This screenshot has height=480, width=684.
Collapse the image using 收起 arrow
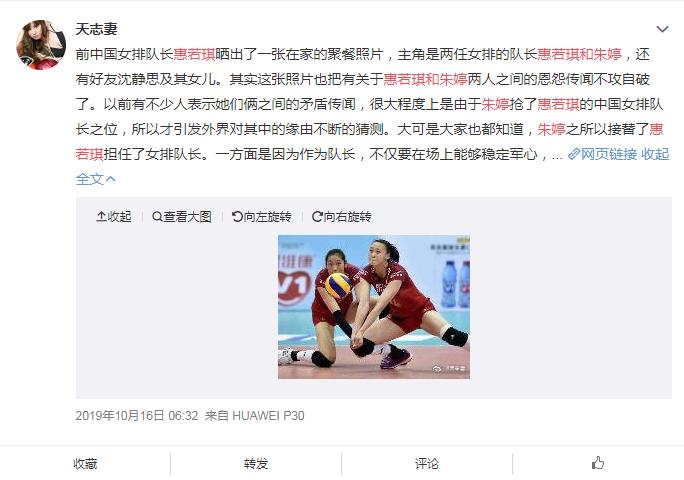tap(113, 216)
